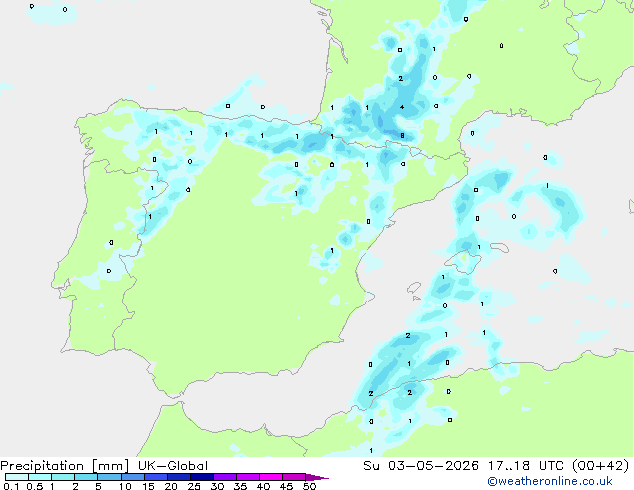Click the '50' legend scale value

[309, 486]
